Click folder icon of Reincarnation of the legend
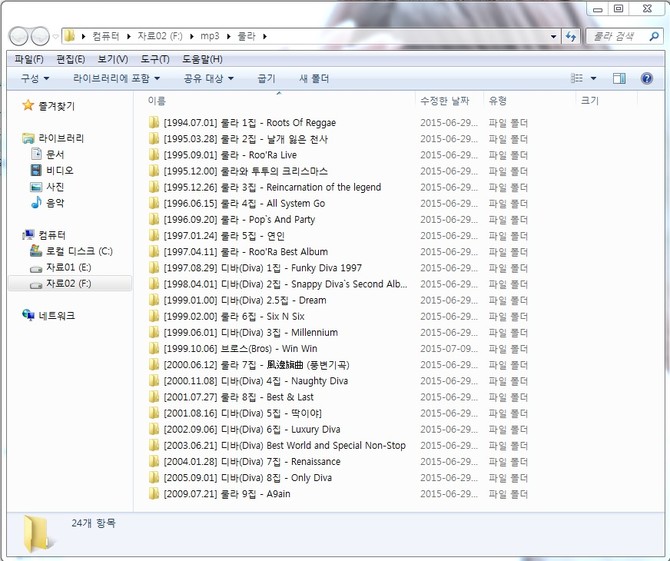 point(154,187)
